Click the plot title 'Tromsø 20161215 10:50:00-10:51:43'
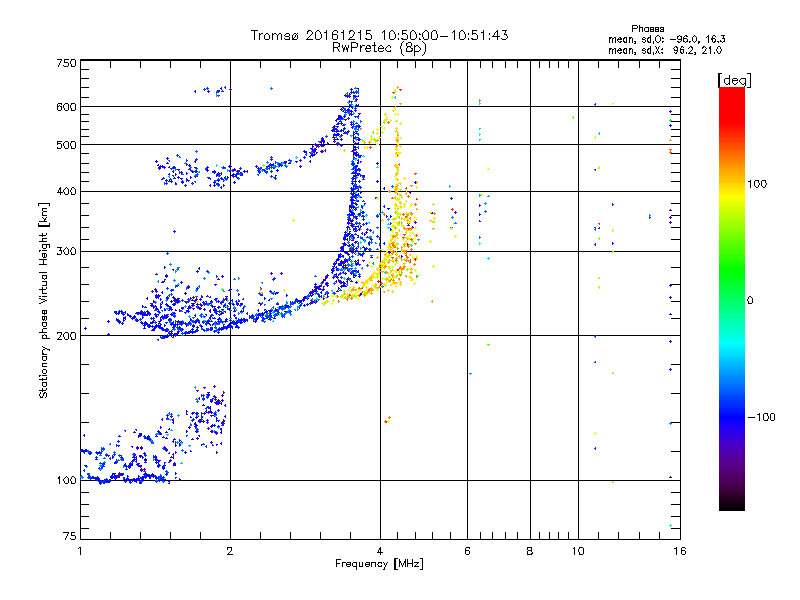 (x=379, y=35)
